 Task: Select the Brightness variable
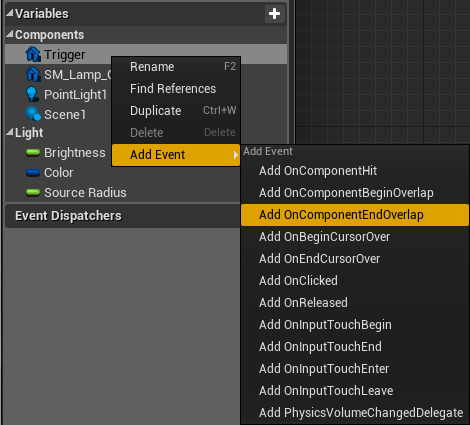tap(58, 153)
